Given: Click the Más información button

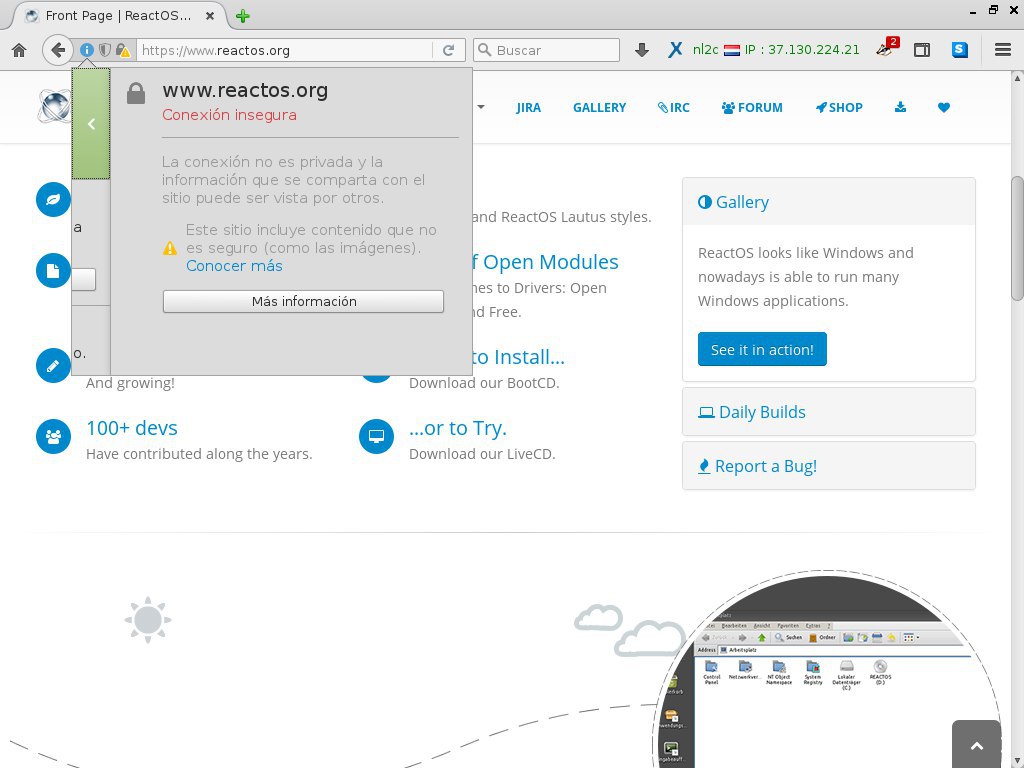Looking at the screenshot, I should [x=304, y=302].
